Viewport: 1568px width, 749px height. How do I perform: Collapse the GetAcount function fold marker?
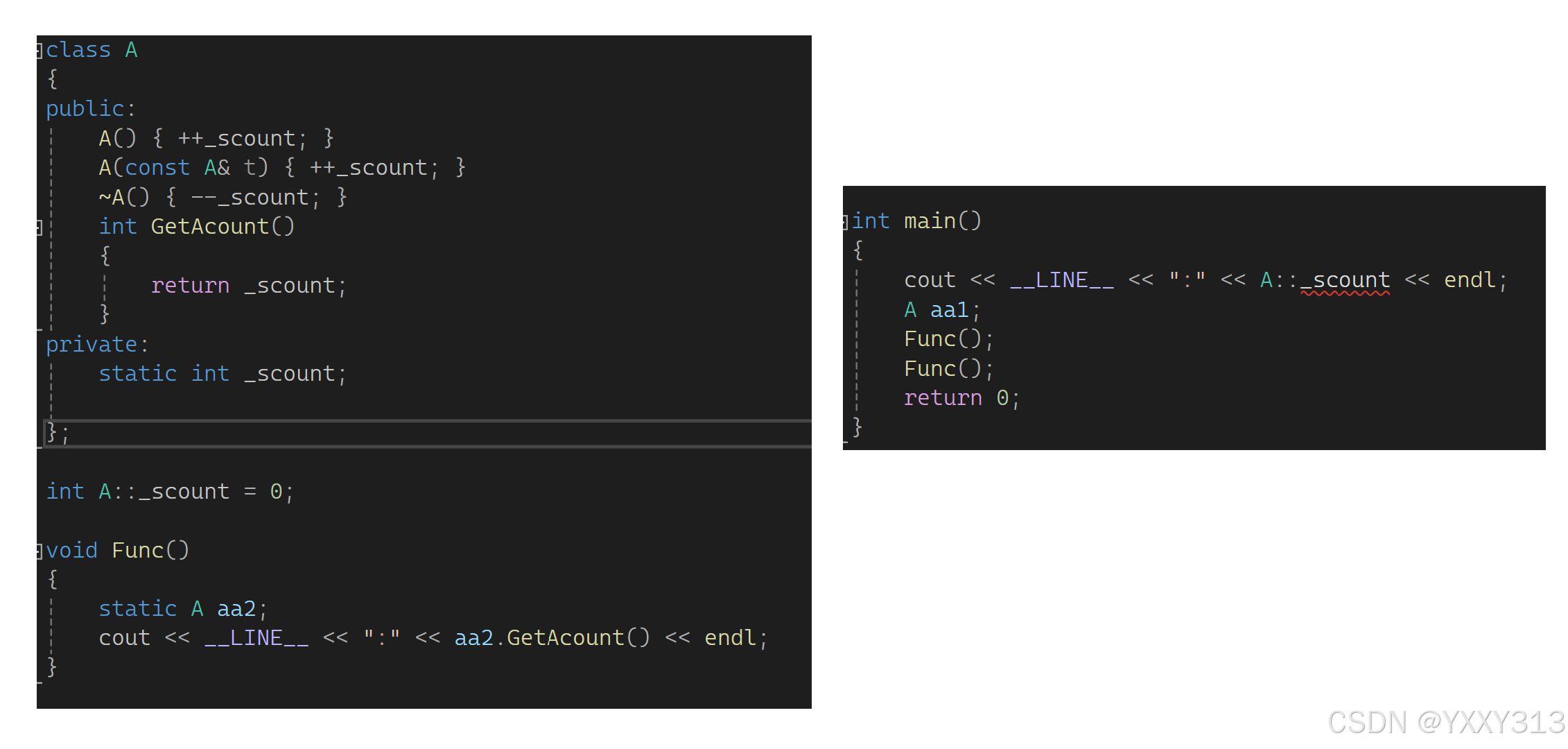point(40,227)
